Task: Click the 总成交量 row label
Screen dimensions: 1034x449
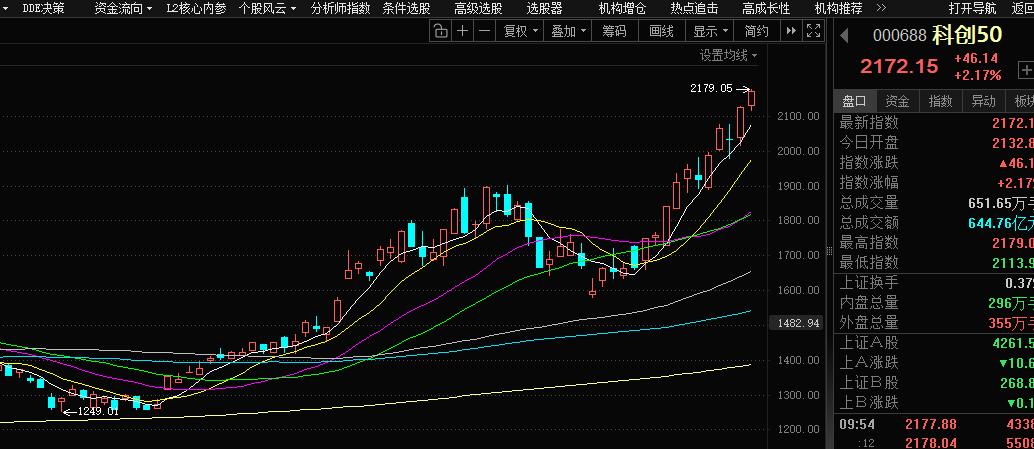Action: [869, 202]
